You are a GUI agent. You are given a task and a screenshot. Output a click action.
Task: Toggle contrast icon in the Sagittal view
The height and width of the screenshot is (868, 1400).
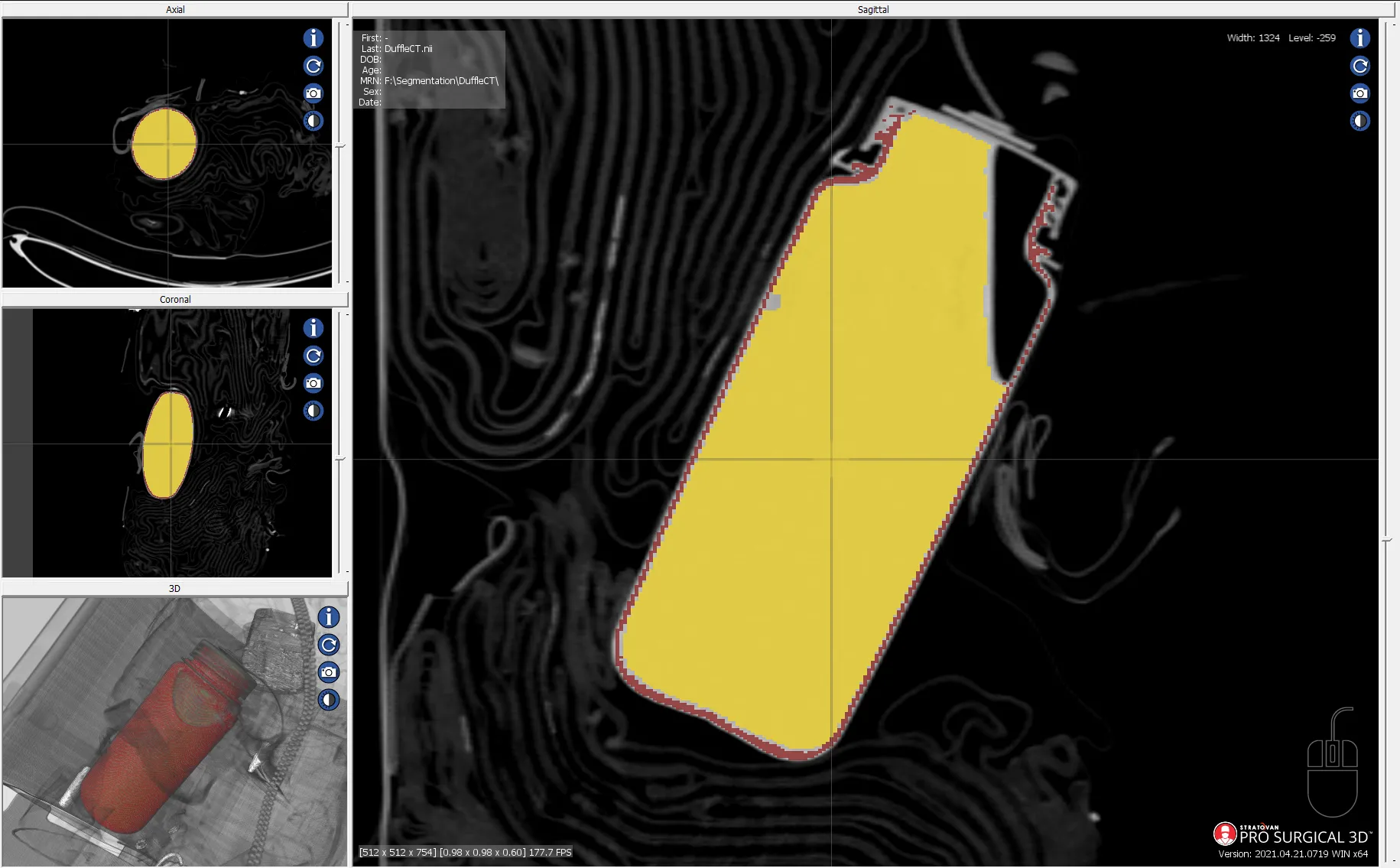click(x=1359, y=121)
